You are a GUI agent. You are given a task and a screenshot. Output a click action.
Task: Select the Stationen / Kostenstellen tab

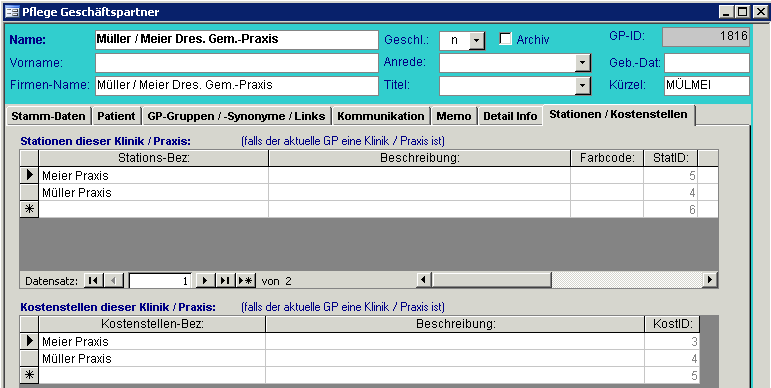(x=619, y=115)
